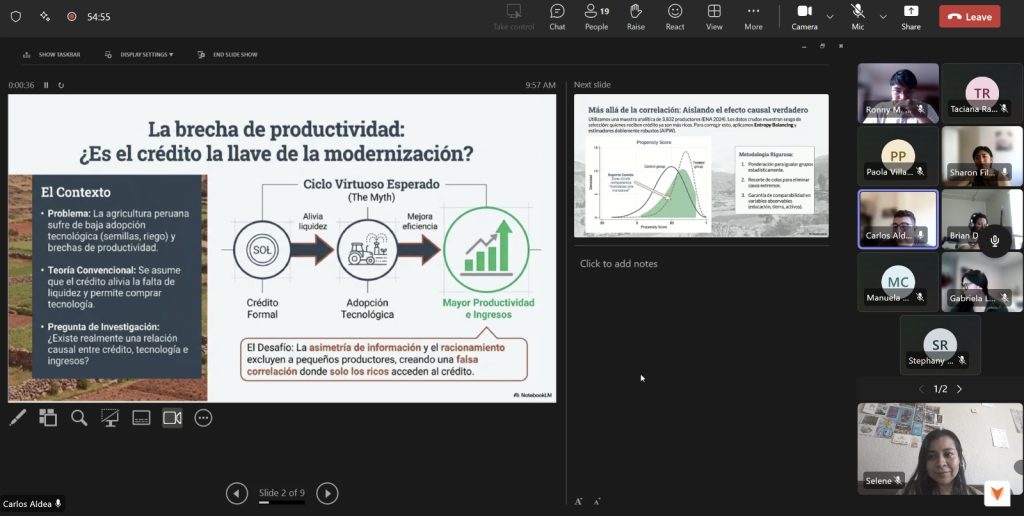Expand microphone options arrow next to Mic
The image size is (1024, 516).
tap(882, 17)
